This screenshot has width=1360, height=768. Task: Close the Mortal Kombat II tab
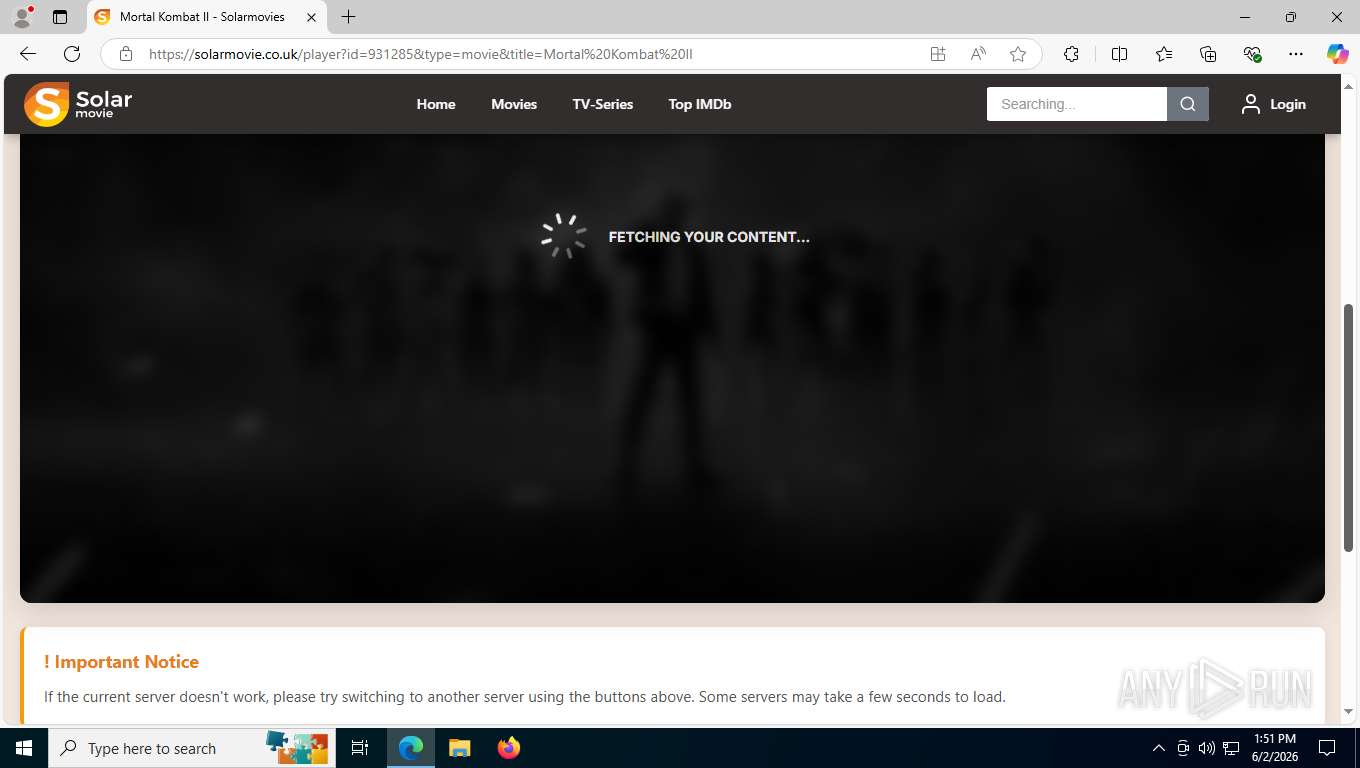coord(312,17)
